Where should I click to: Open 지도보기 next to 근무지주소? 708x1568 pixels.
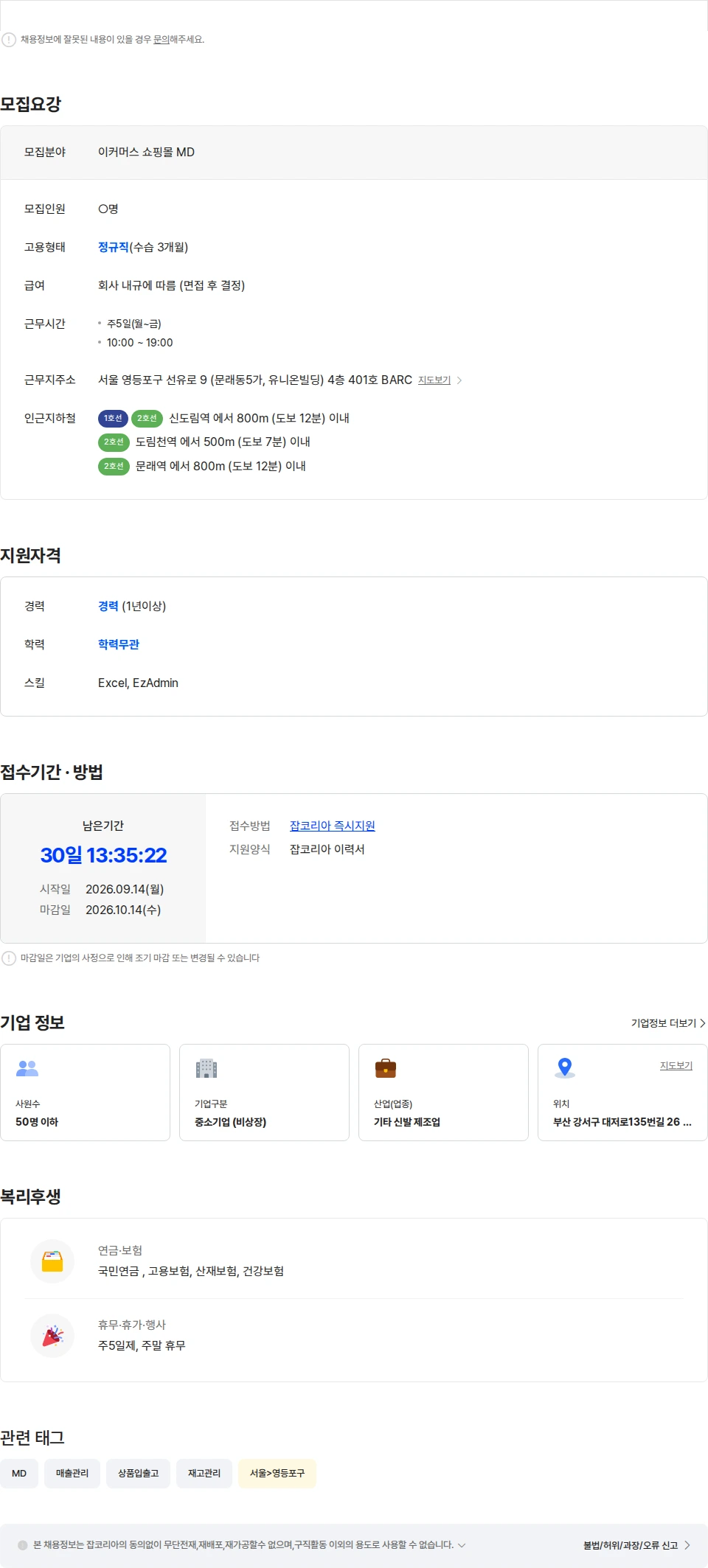pos(434,380)
